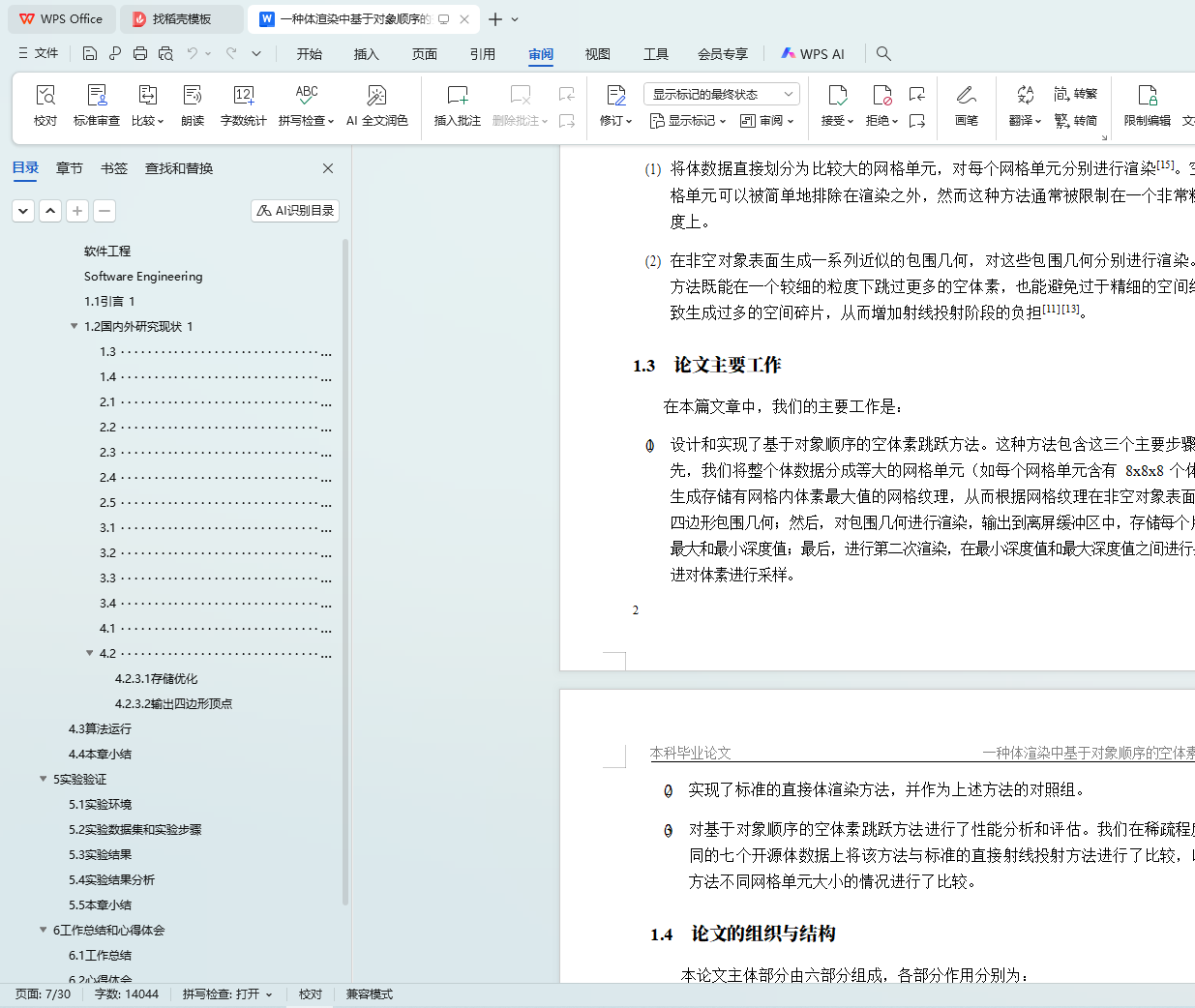Open the 会员专享 tab

723,54
